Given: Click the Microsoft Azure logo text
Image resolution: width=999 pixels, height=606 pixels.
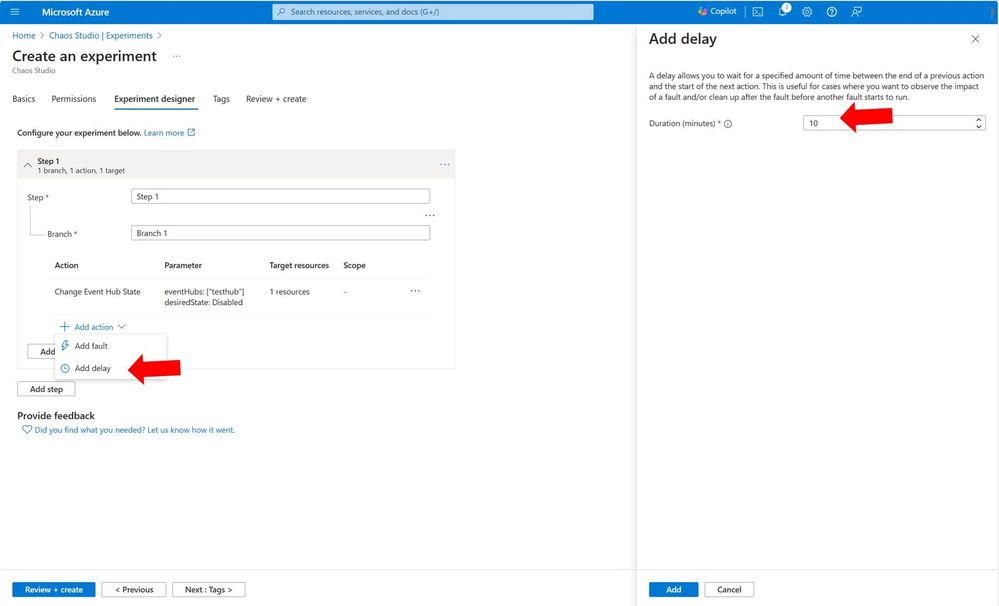Looking at the screenshot, I should pyautogui.click(x=75, y=12).
